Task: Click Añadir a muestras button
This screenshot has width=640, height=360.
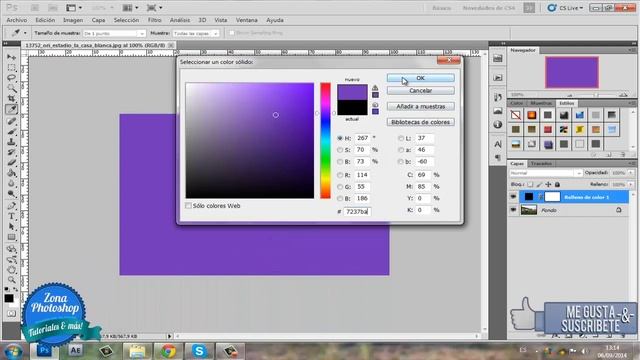Action: [420, 107]
